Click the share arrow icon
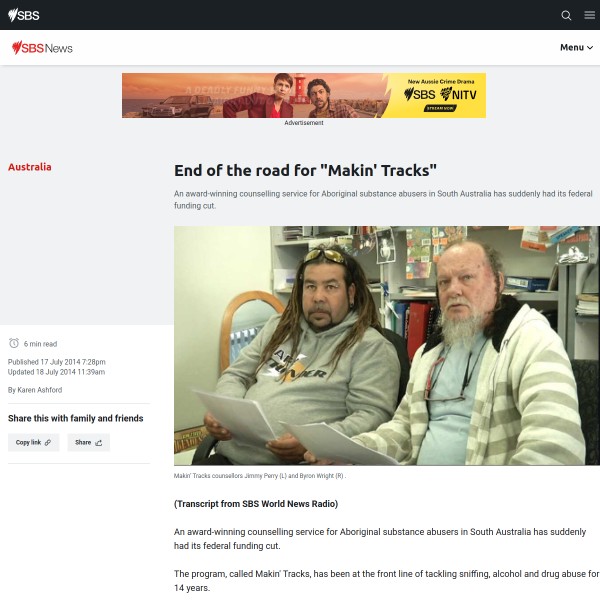Screen dimensions: 600x600 tap(99, 442)
